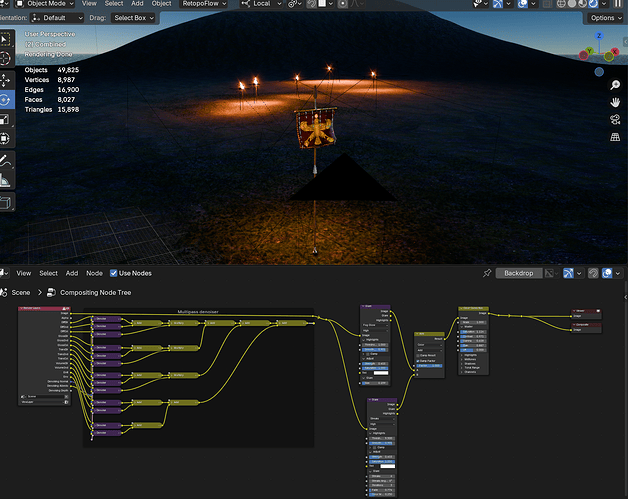Click the white Color swatch on lower Glare node
The height and width of the screenshot is (499, 628).
(387, 466)
